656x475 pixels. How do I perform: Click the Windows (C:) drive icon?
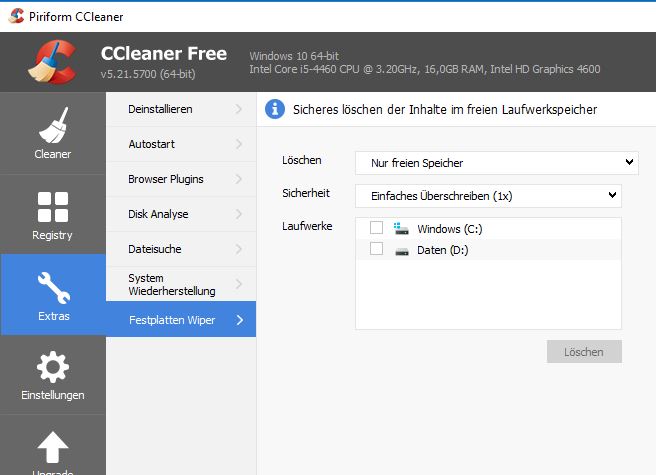[x=401, y=229]
